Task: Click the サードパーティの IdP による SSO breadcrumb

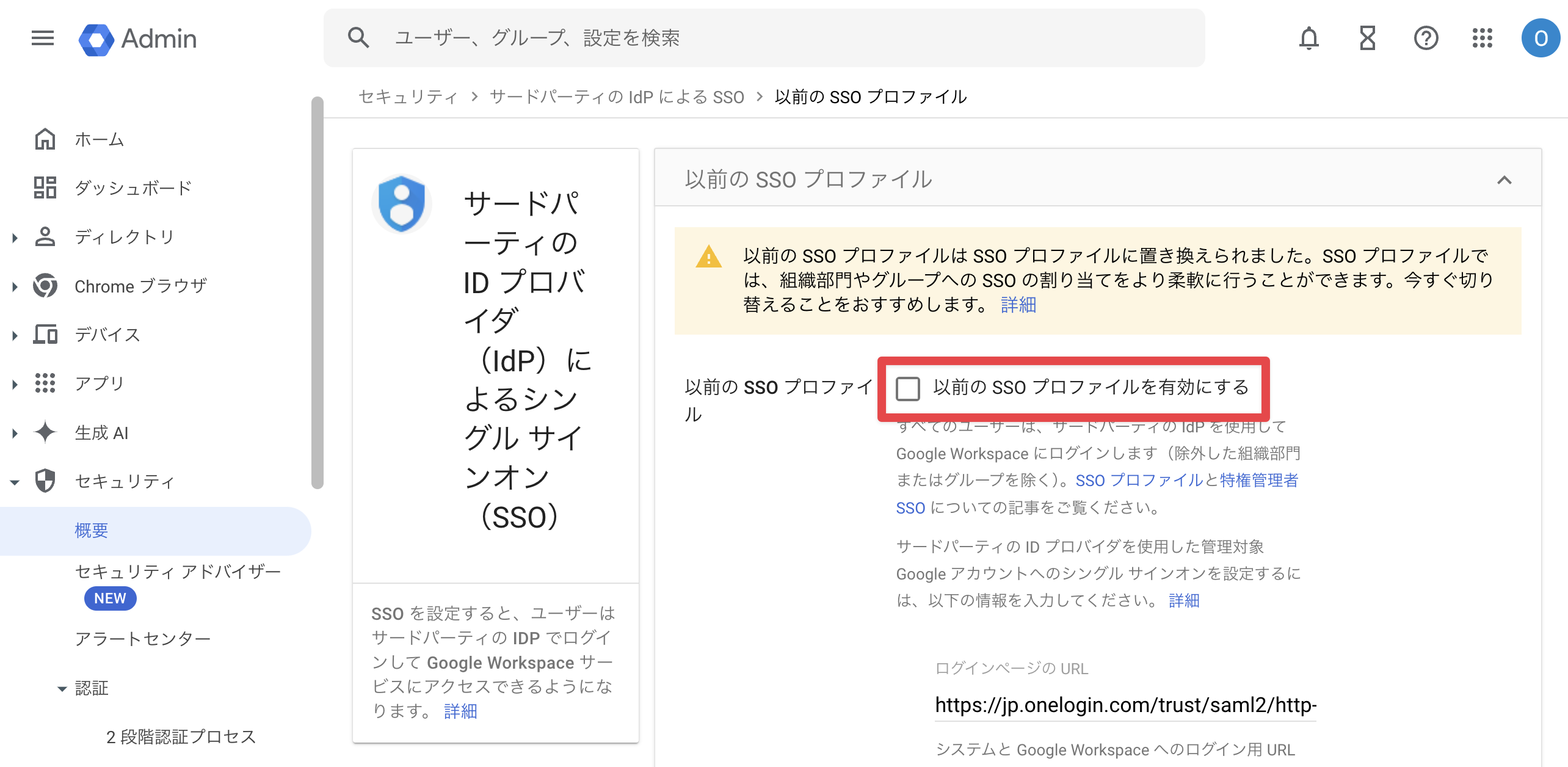Action: (617, 96)
